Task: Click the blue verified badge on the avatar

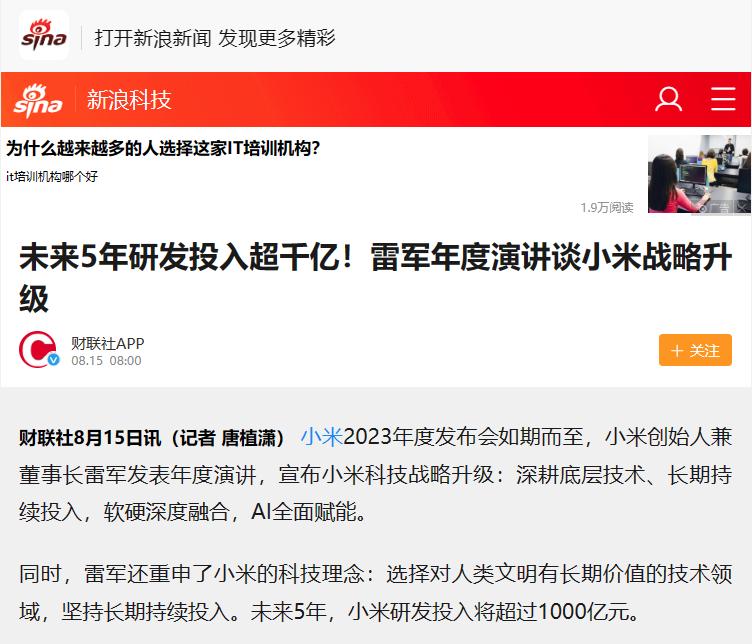Action: [x=54, y=360]
